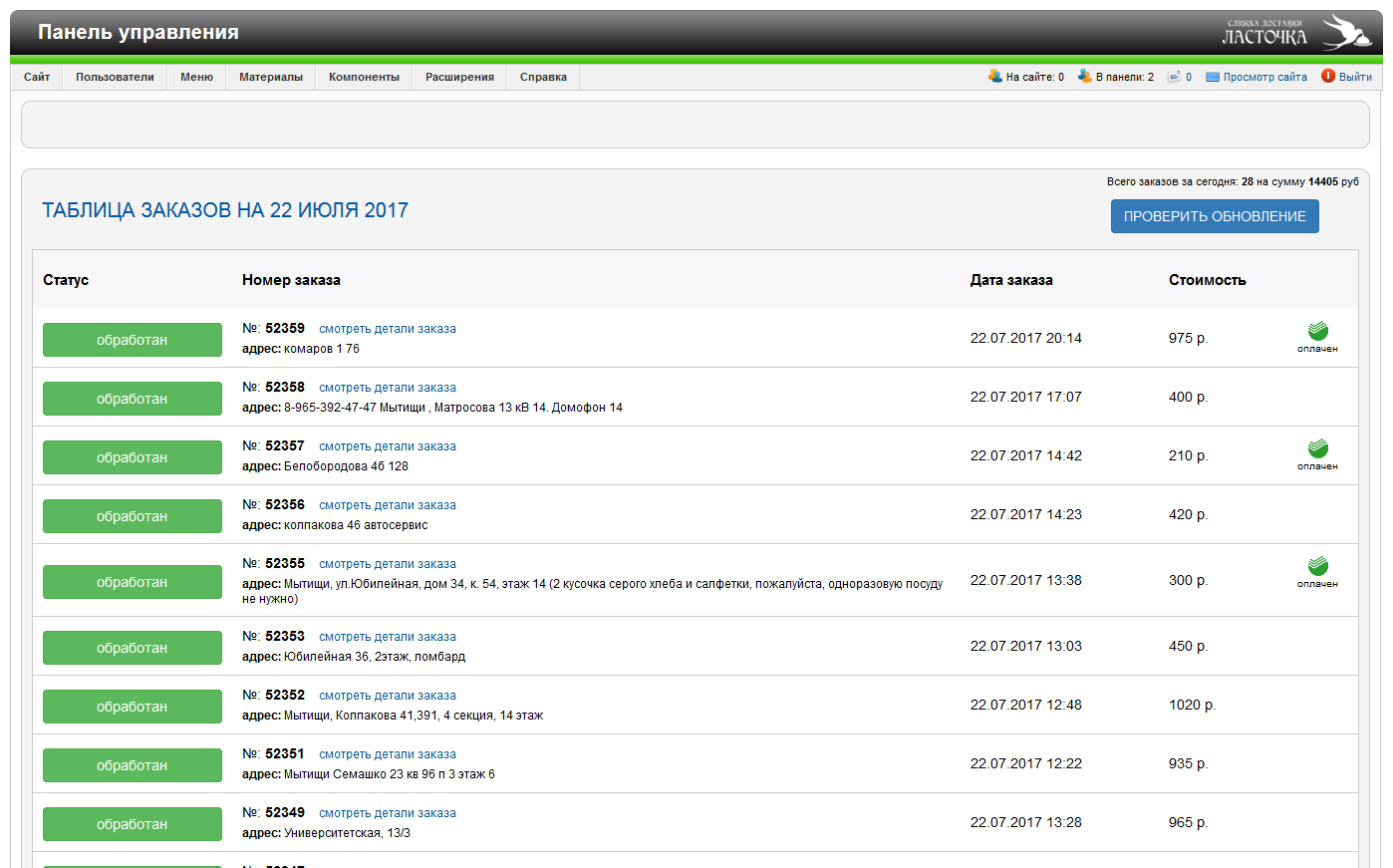Screen dimensions: 1393x868
Task: Expand the Материалы menu
Action: point(271,77)
